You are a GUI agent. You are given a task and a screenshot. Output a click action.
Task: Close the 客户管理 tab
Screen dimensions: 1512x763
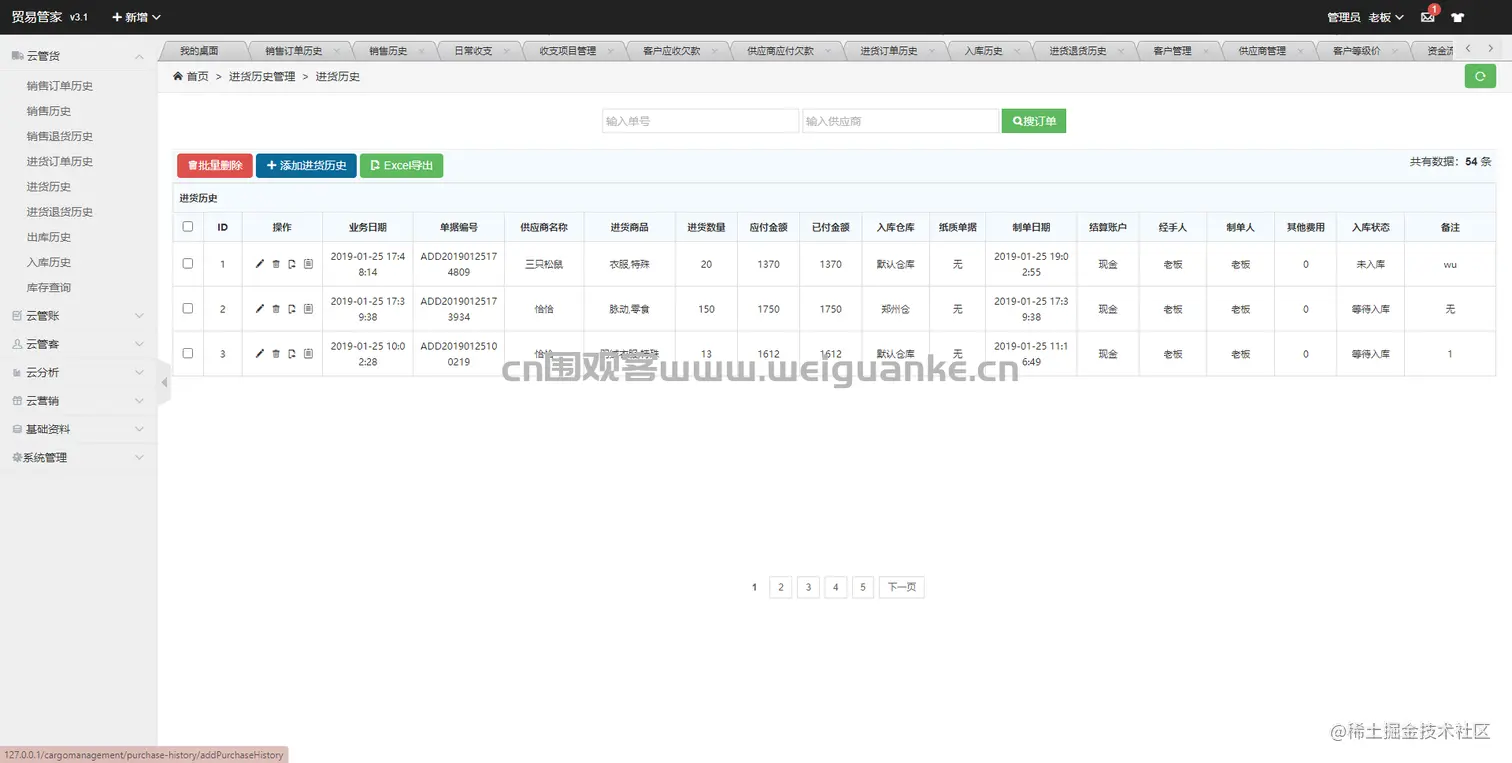tap(1205, 50)
